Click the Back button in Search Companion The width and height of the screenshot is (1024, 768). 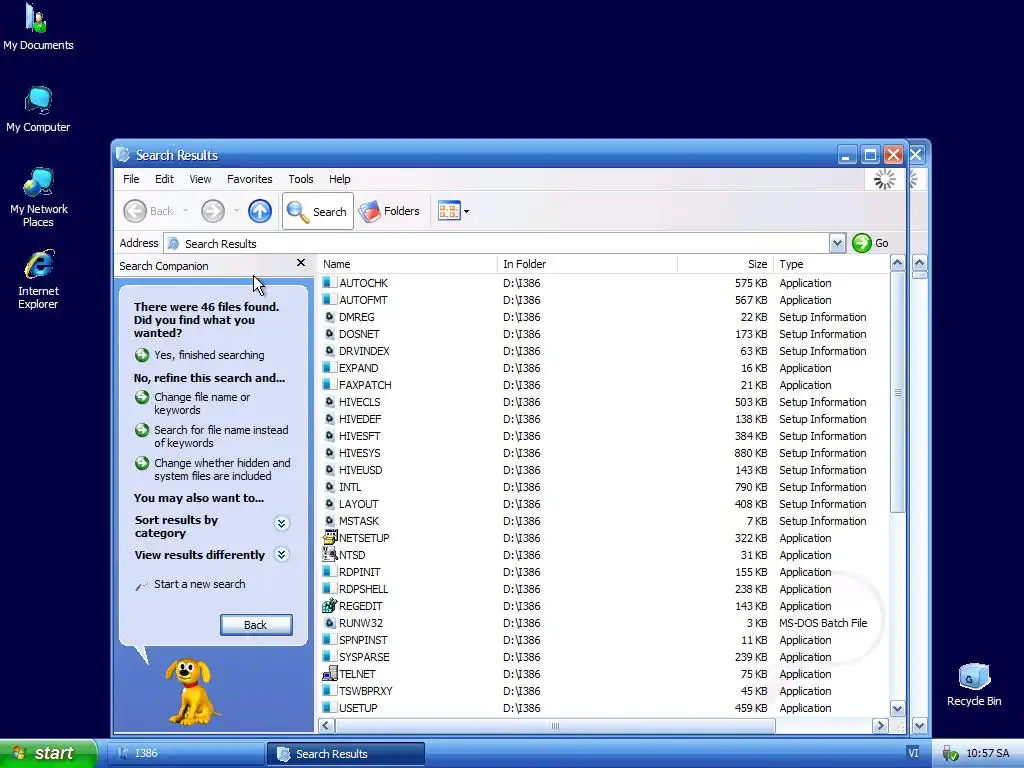pos(256,625)
